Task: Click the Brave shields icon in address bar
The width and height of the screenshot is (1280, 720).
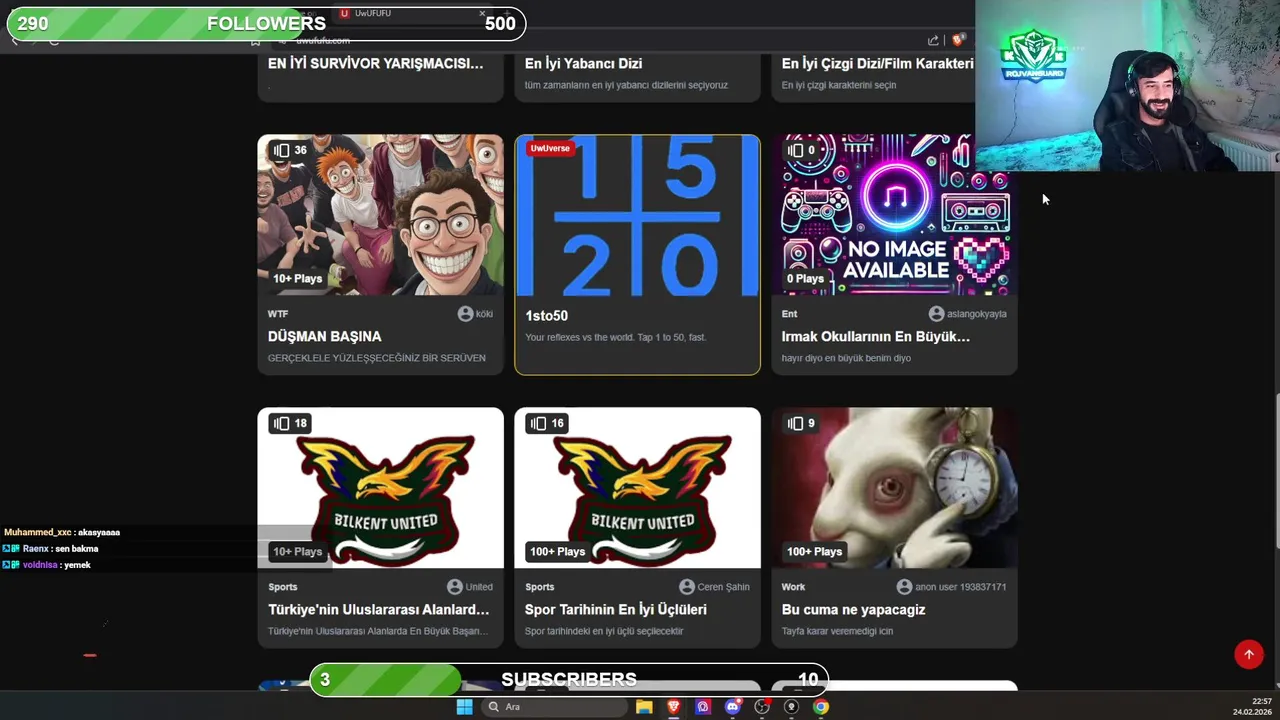Action: point(957,40)
